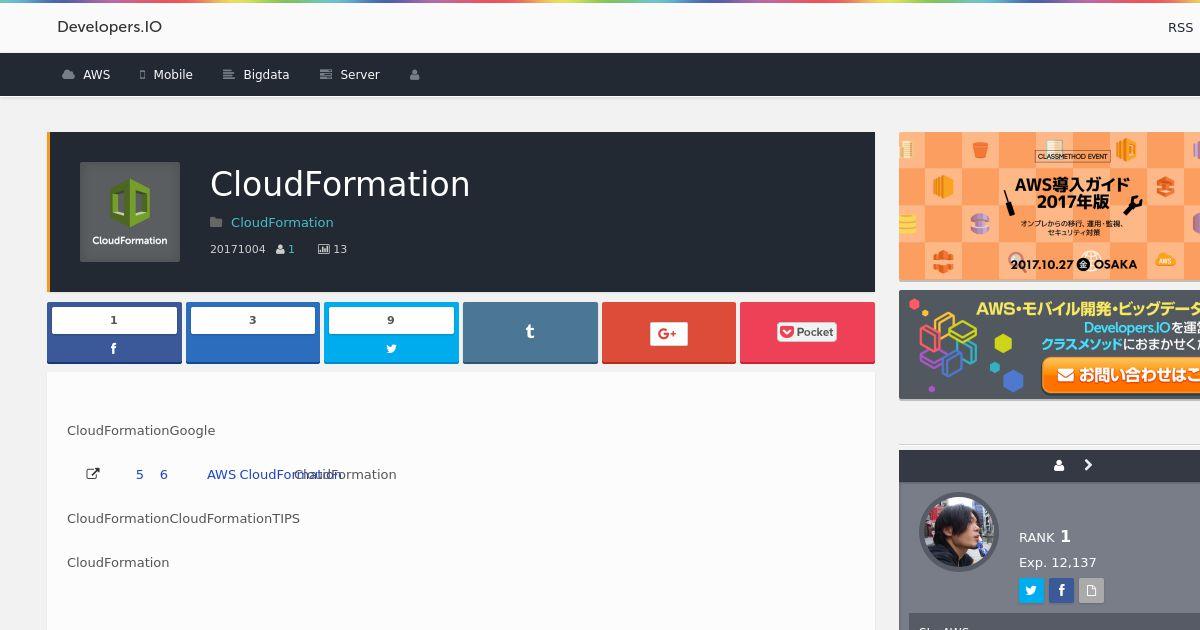Click the folder icon beside CloudFormation category
1200x630 pixels.
216,222
